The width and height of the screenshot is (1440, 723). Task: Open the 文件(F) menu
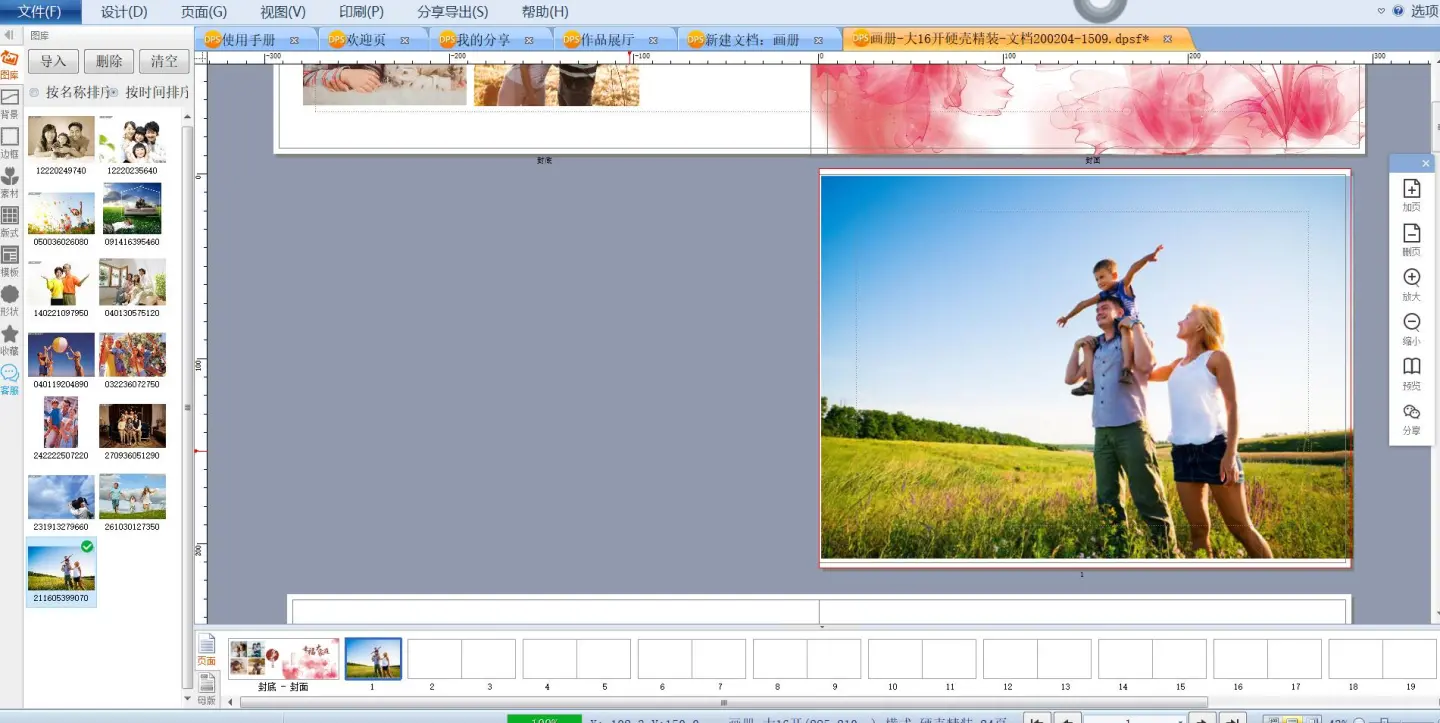[39, 12]
